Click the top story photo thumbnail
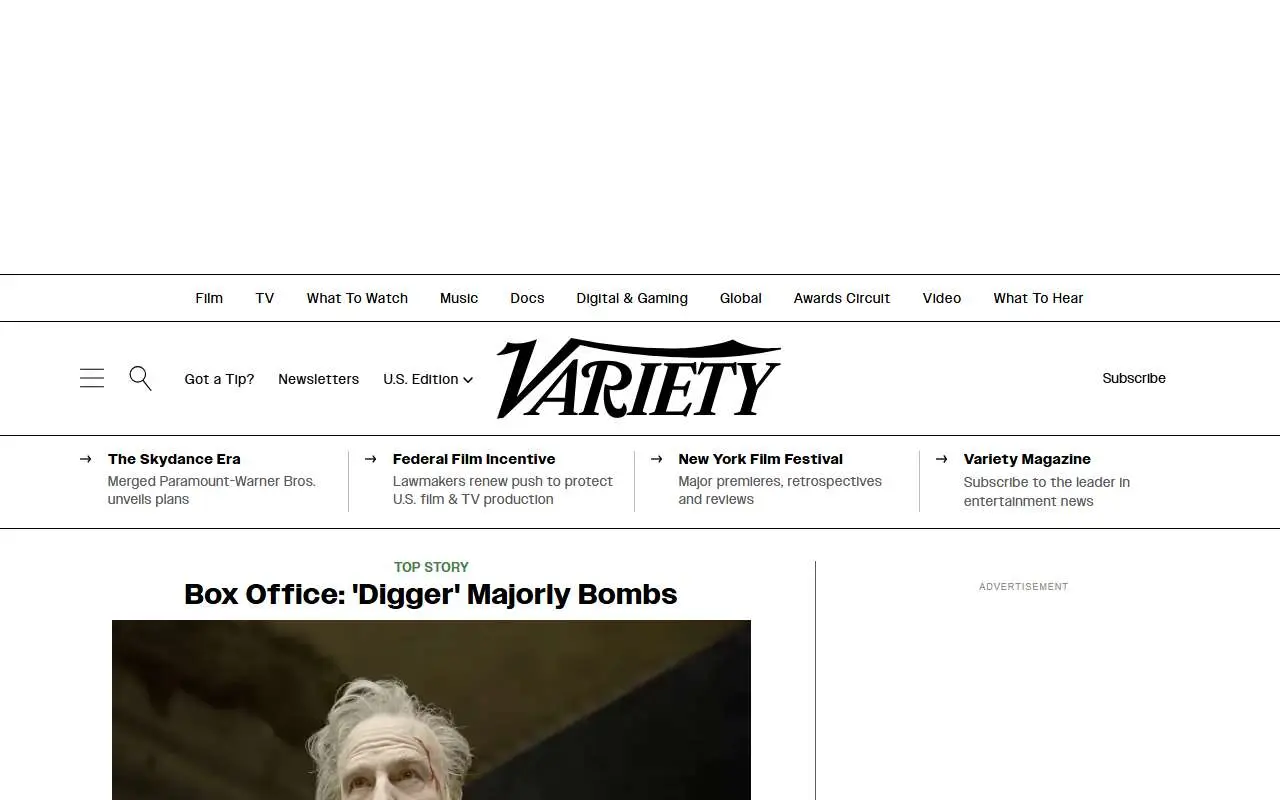 coord(431,710)
